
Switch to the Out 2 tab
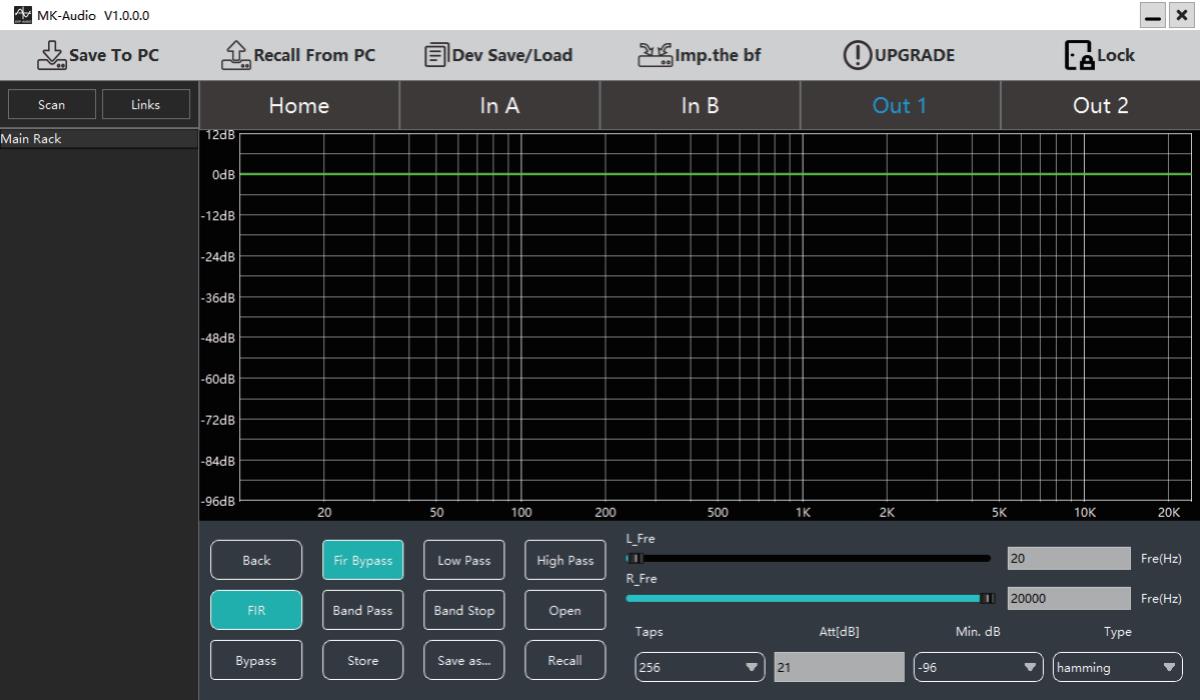(1100, 106)
